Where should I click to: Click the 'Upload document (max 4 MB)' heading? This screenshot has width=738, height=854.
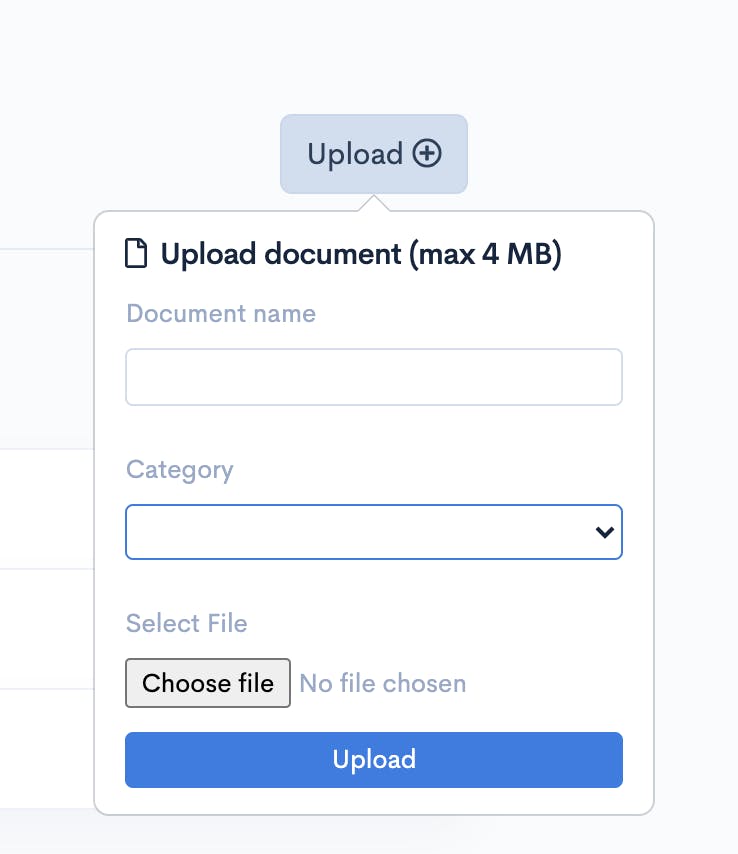[361, 254]
